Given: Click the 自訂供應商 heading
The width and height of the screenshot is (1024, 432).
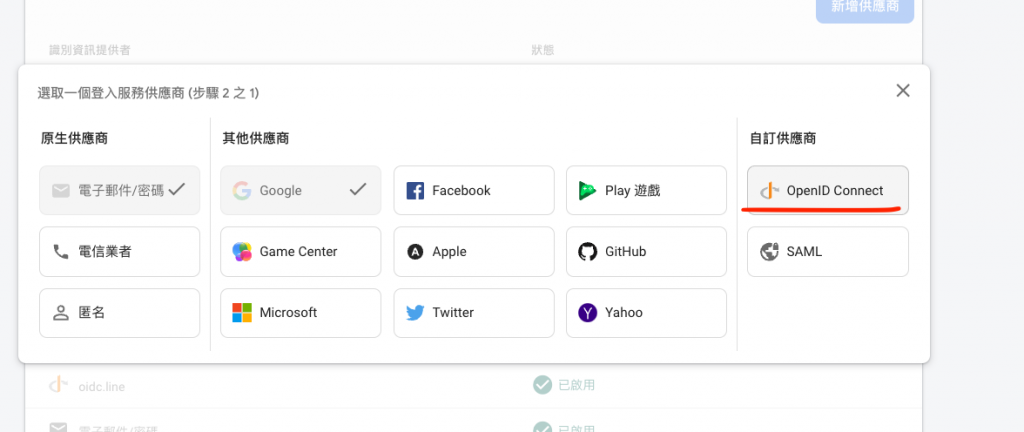Looking at the screenshot, I should 783,138.
